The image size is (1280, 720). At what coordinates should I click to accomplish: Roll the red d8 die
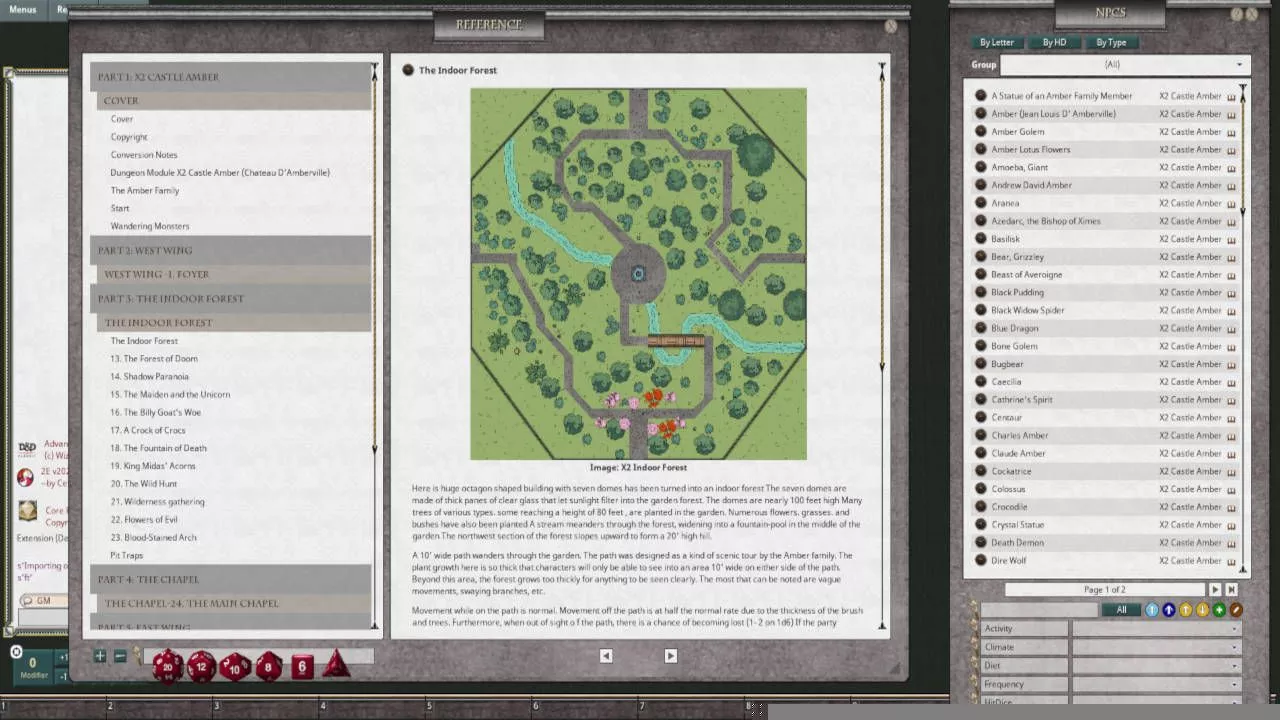point(269,666)
